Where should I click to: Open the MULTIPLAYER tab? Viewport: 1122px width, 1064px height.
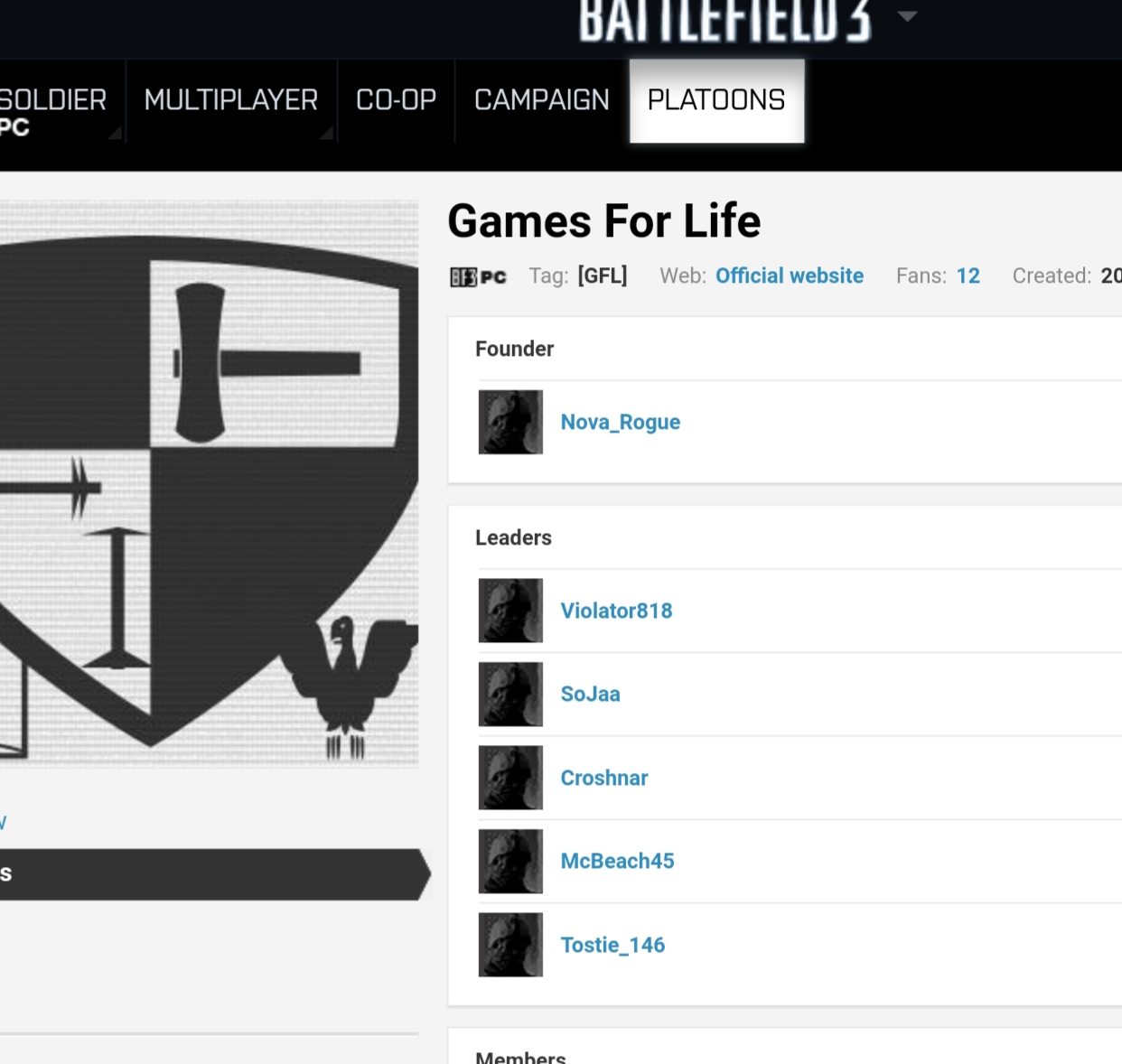(x=231, y=101)
